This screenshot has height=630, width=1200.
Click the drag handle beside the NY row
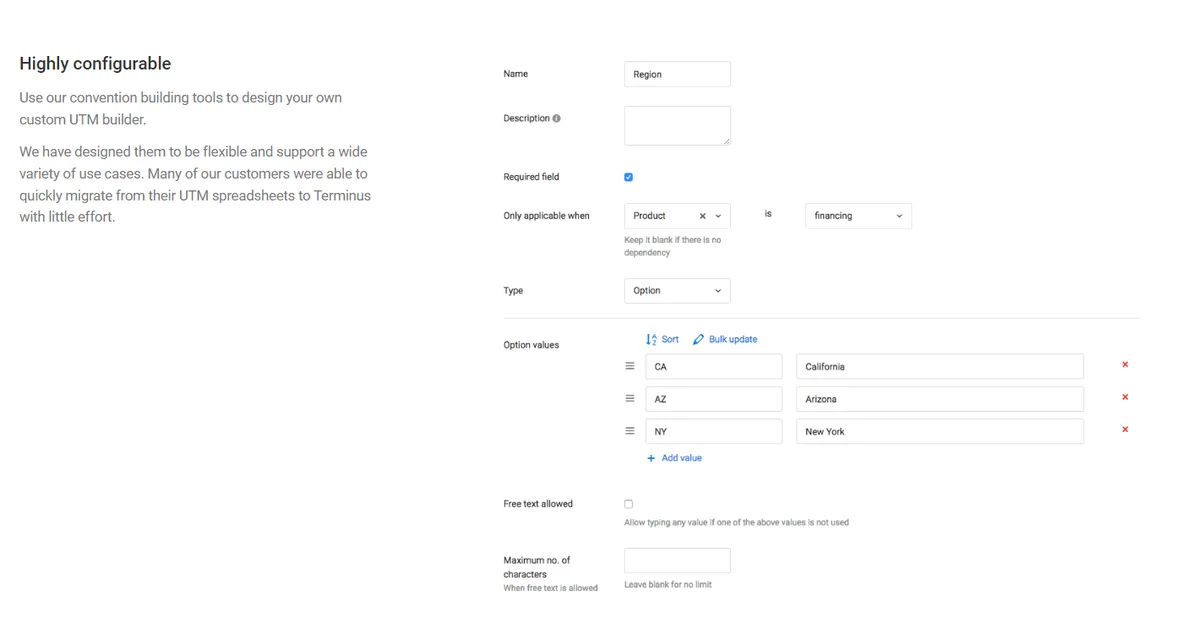tap(629, 430)
